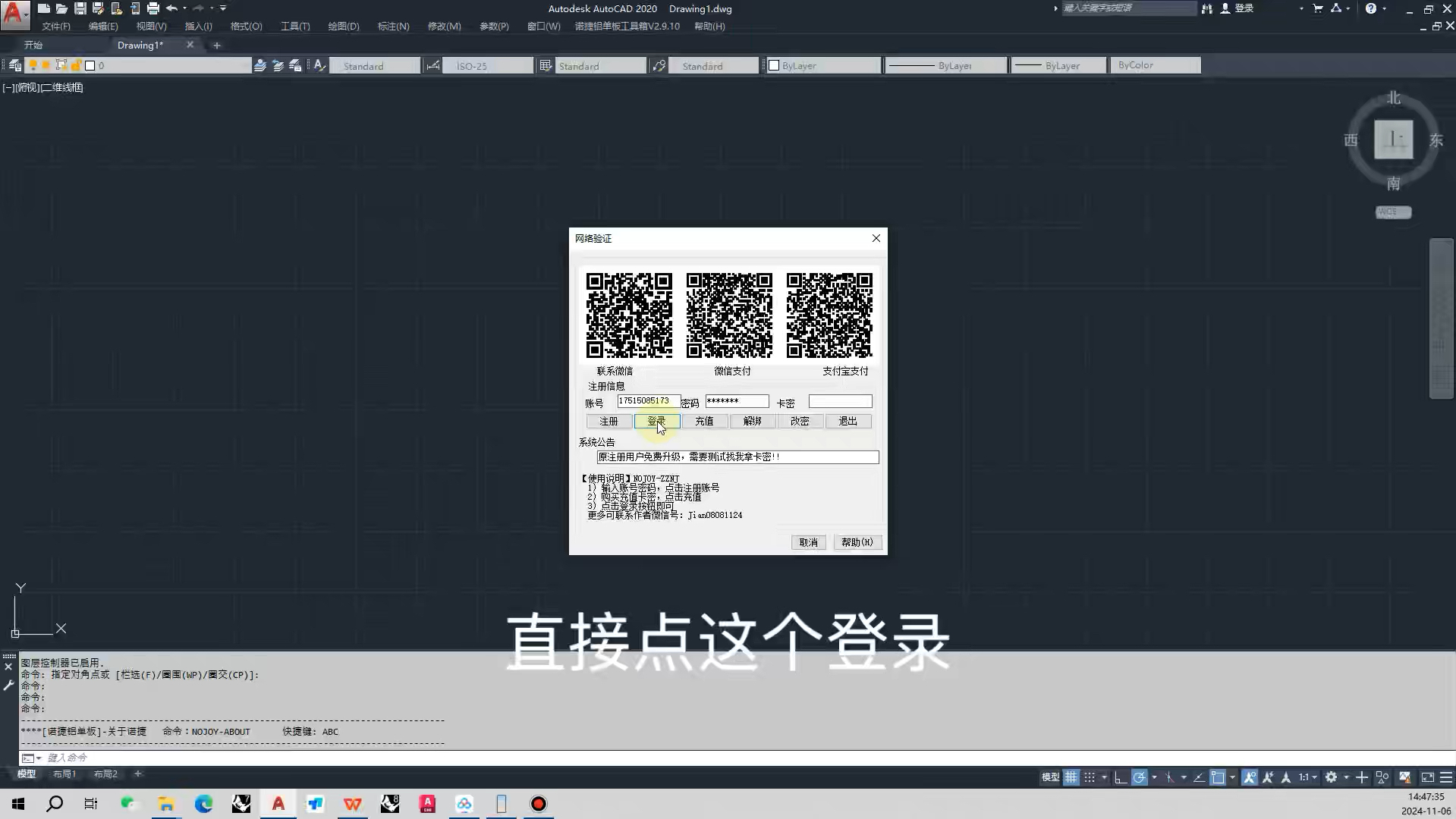The height and width of the screenshot is (819, 1456).
Task: Toggle polar tracking in status bar
Action: tap(1139, 777)
